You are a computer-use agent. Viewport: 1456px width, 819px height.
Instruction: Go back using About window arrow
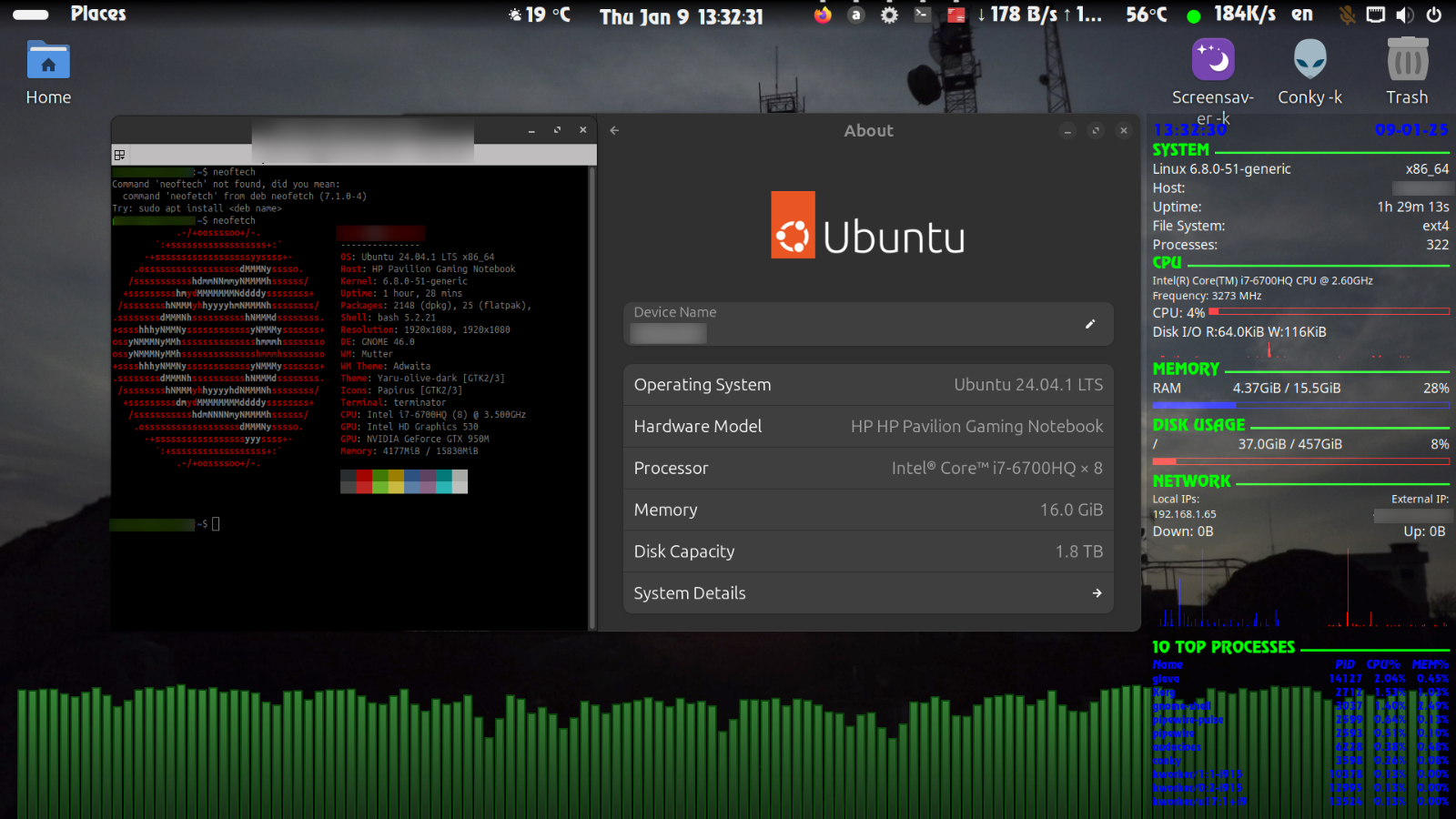click(614, 130)
